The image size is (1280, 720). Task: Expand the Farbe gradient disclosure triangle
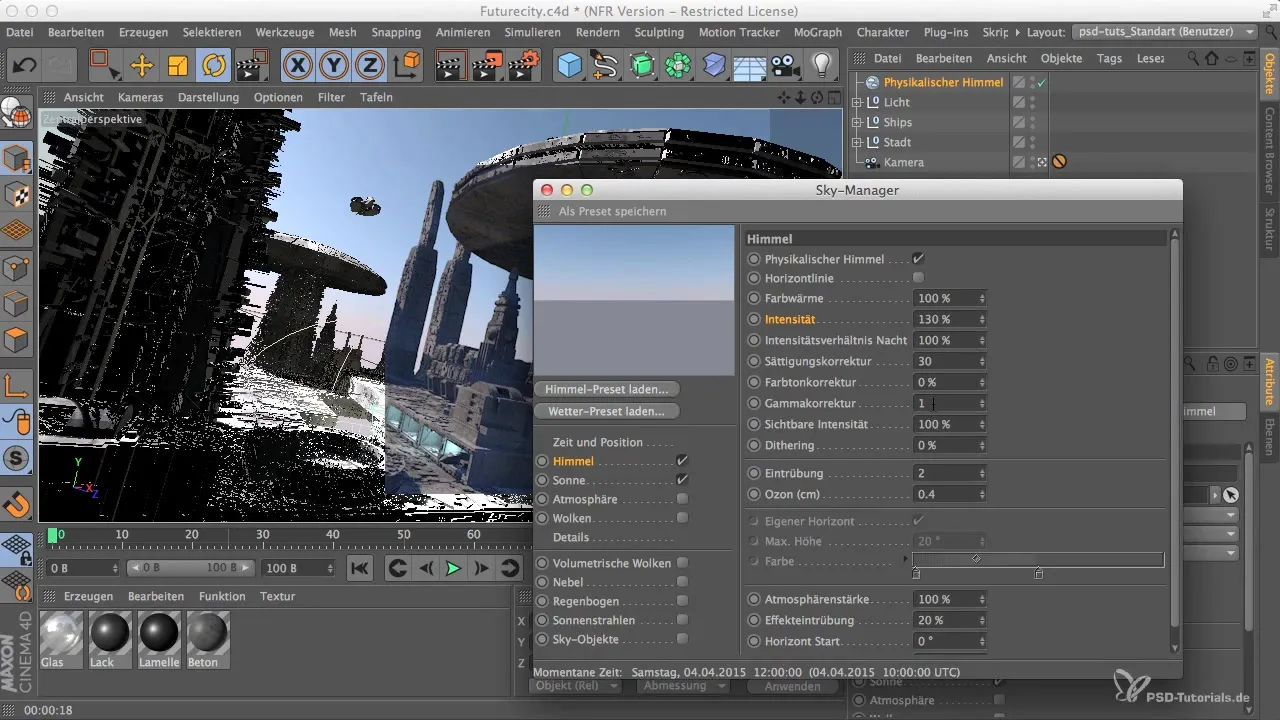906,558
